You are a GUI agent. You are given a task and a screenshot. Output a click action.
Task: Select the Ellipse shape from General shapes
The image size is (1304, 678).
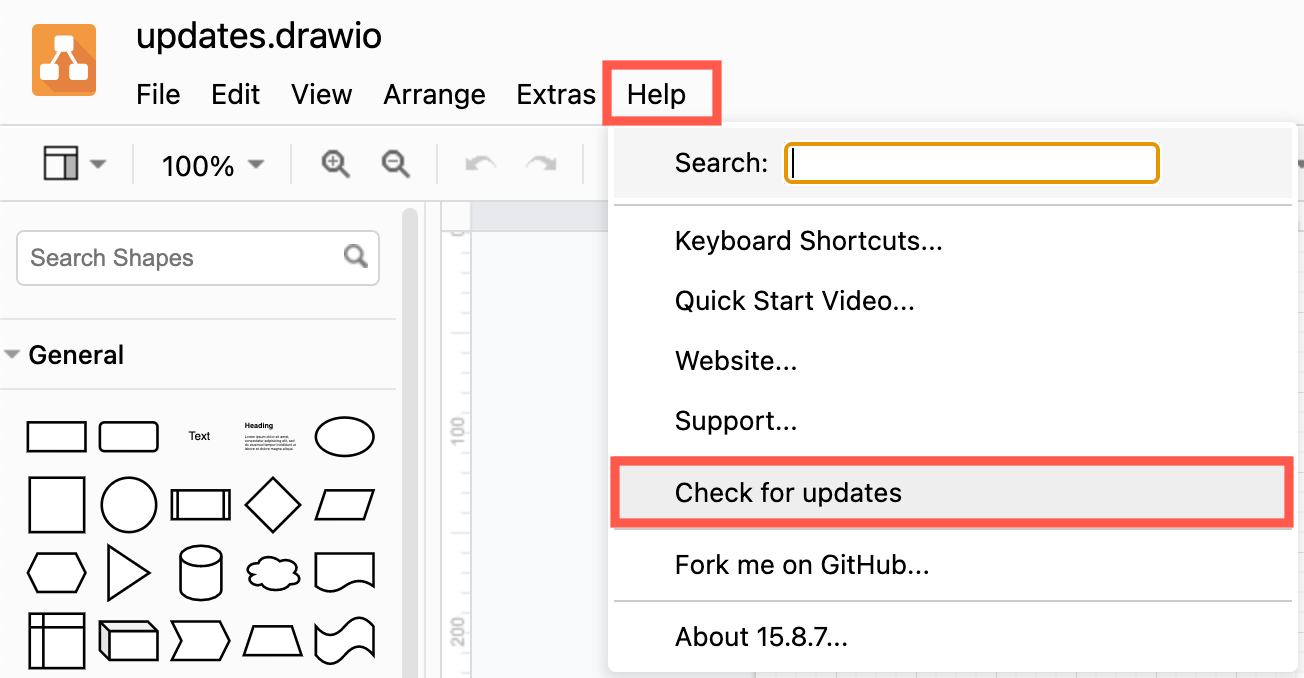(x=344, y=436)
